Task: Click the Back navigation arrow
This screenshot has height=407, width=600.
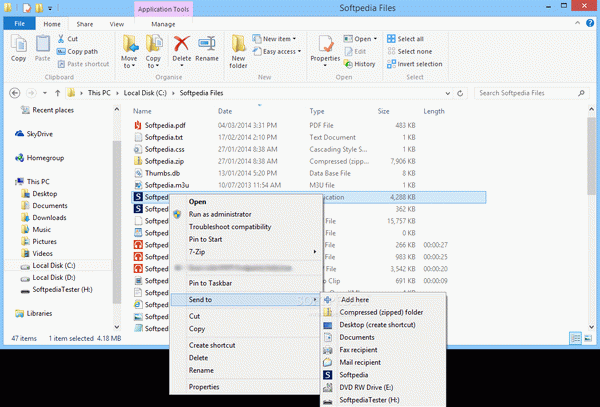Action: click(x=15, y=93)
